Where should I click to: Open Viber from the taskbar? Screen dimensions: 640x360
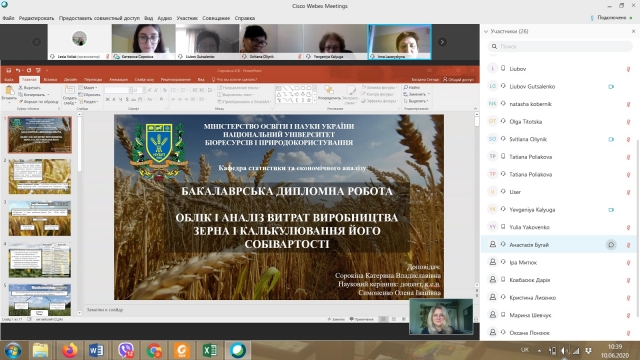tap(125, 350)
